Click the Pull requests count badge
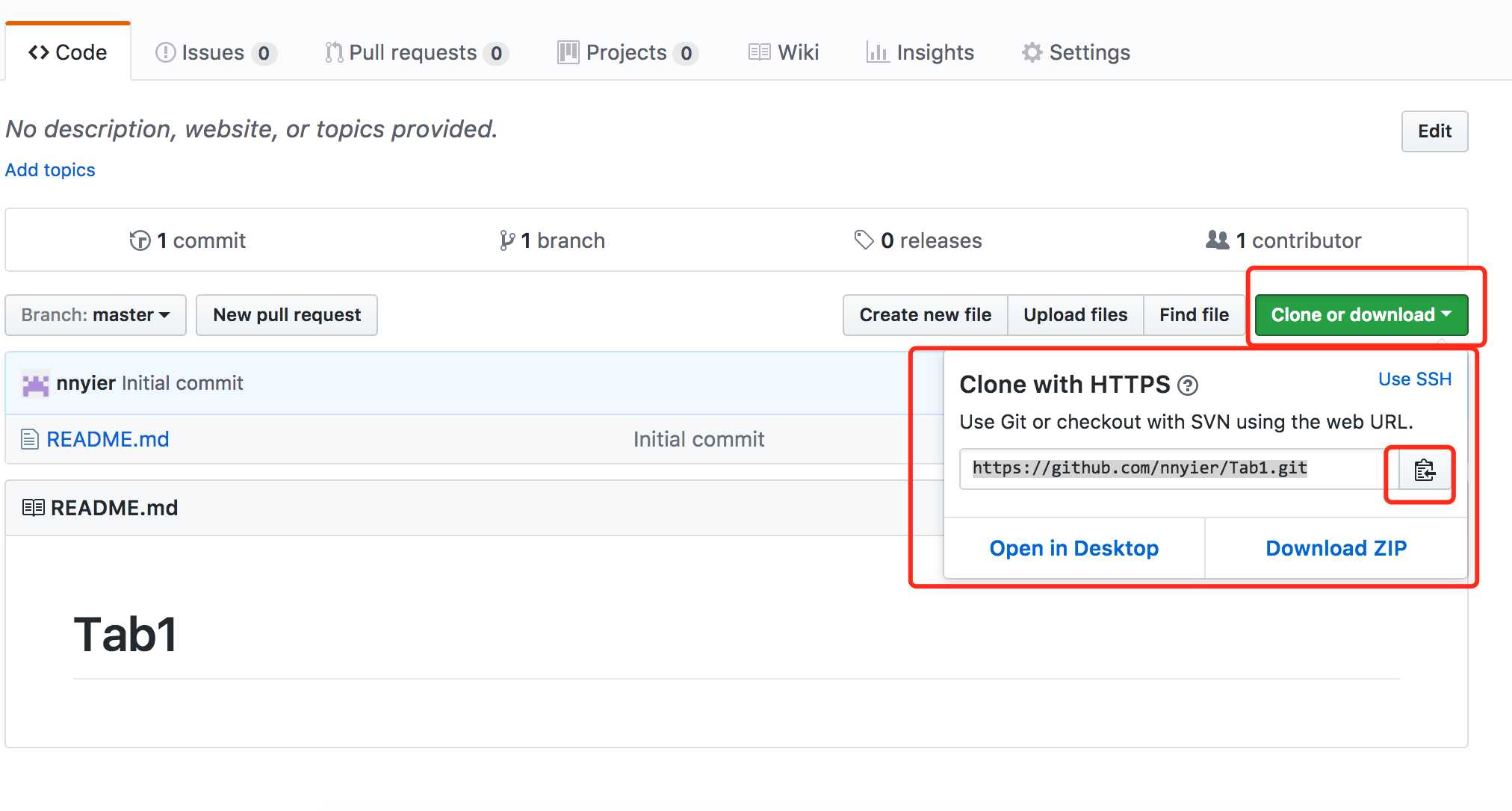 [496, 53]
